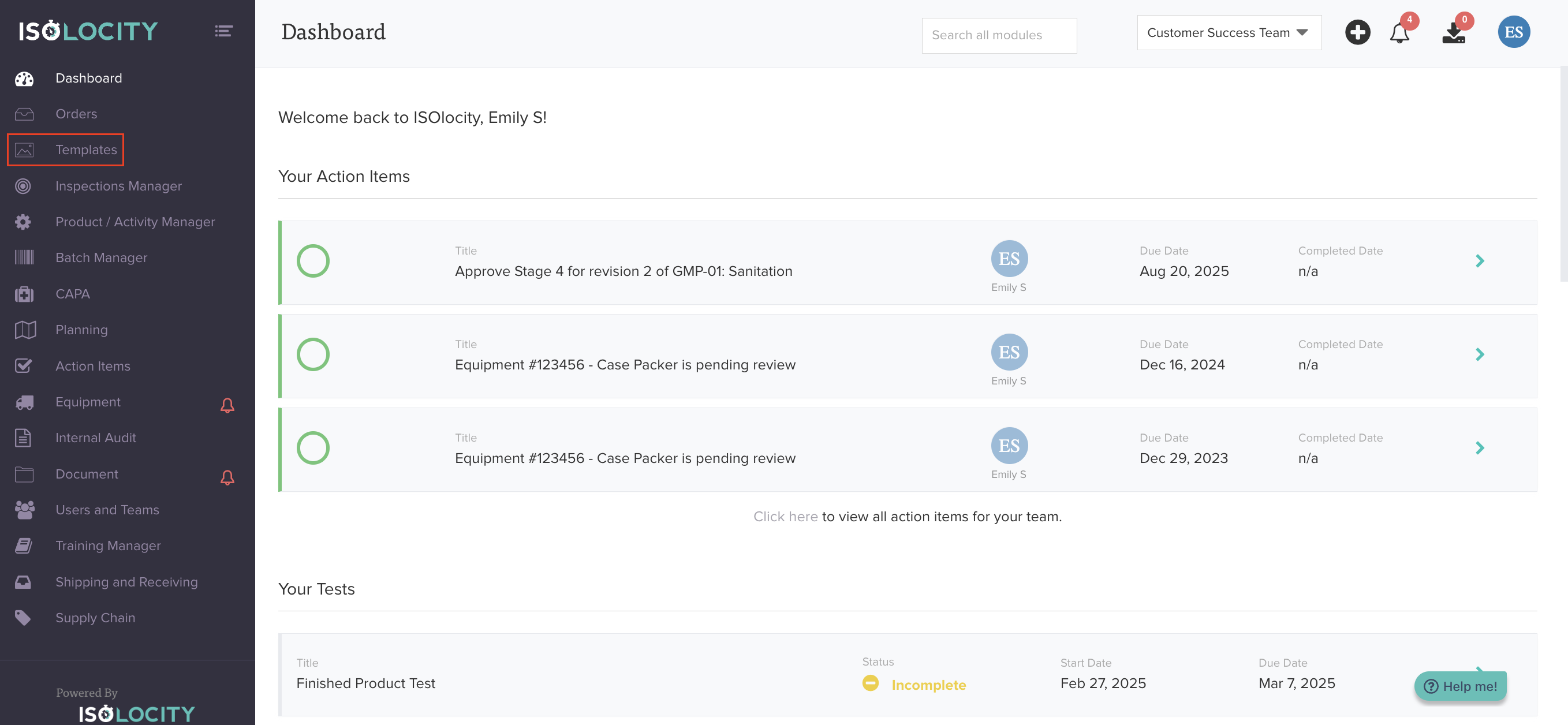The height and width of the screenshot is (725, 1568).
Task: Follow the 'Click here' action items link
Action: pyautogui.click(x=785, y=516)
